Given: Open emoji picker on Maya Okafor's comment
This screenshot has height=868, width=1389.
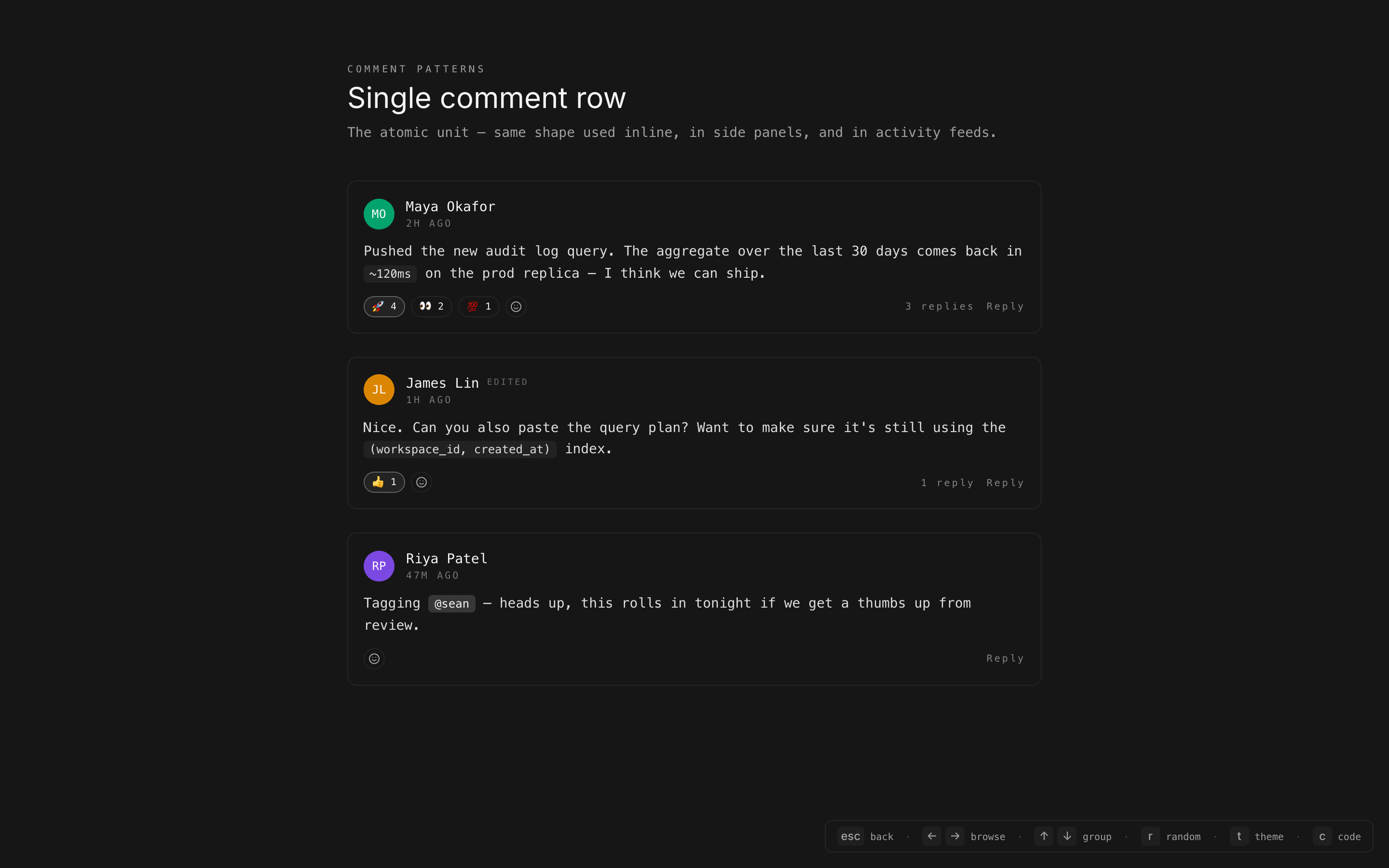Looking at the screenshot, I should [516, 307].
